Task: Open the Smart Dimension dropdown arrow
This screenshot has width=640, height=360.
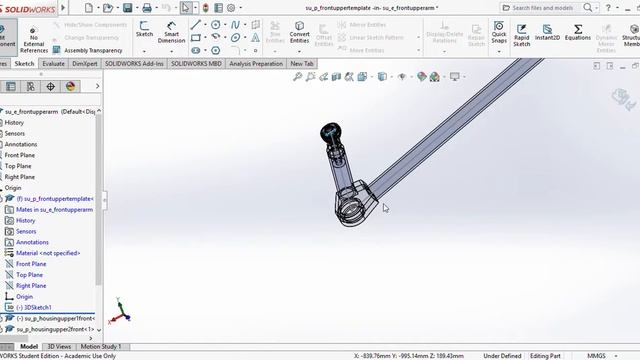Action: [x=171, y=51]
